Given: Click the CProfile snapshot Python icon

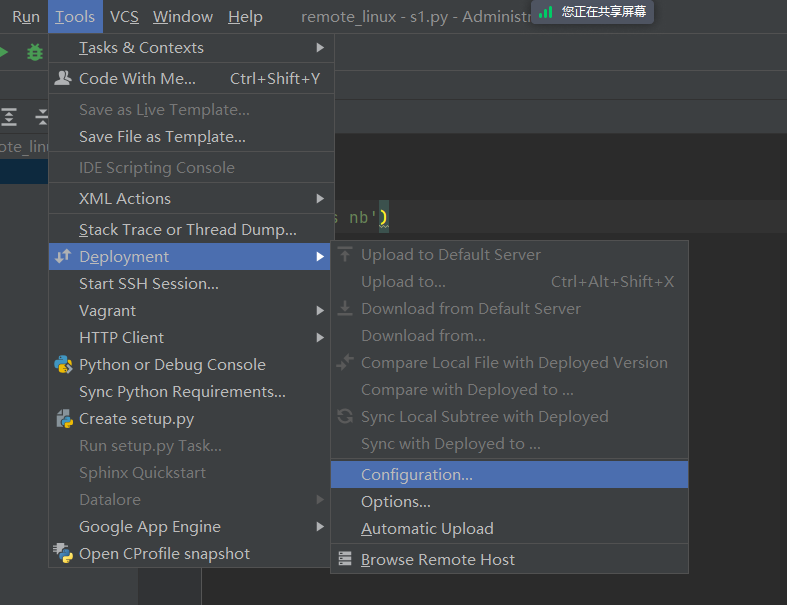Looking at the screenshot, I should click(x=63, y=554).
